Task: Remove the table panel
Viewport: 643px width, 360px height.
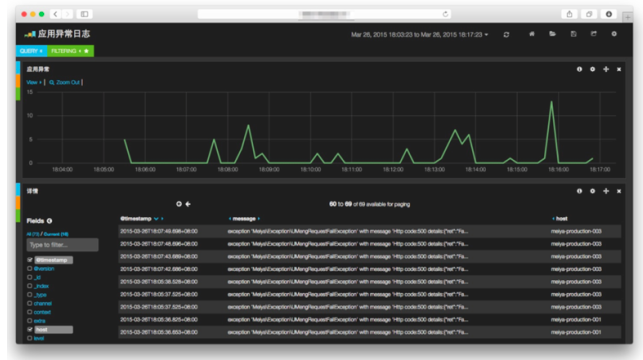Action: [619, 191]
